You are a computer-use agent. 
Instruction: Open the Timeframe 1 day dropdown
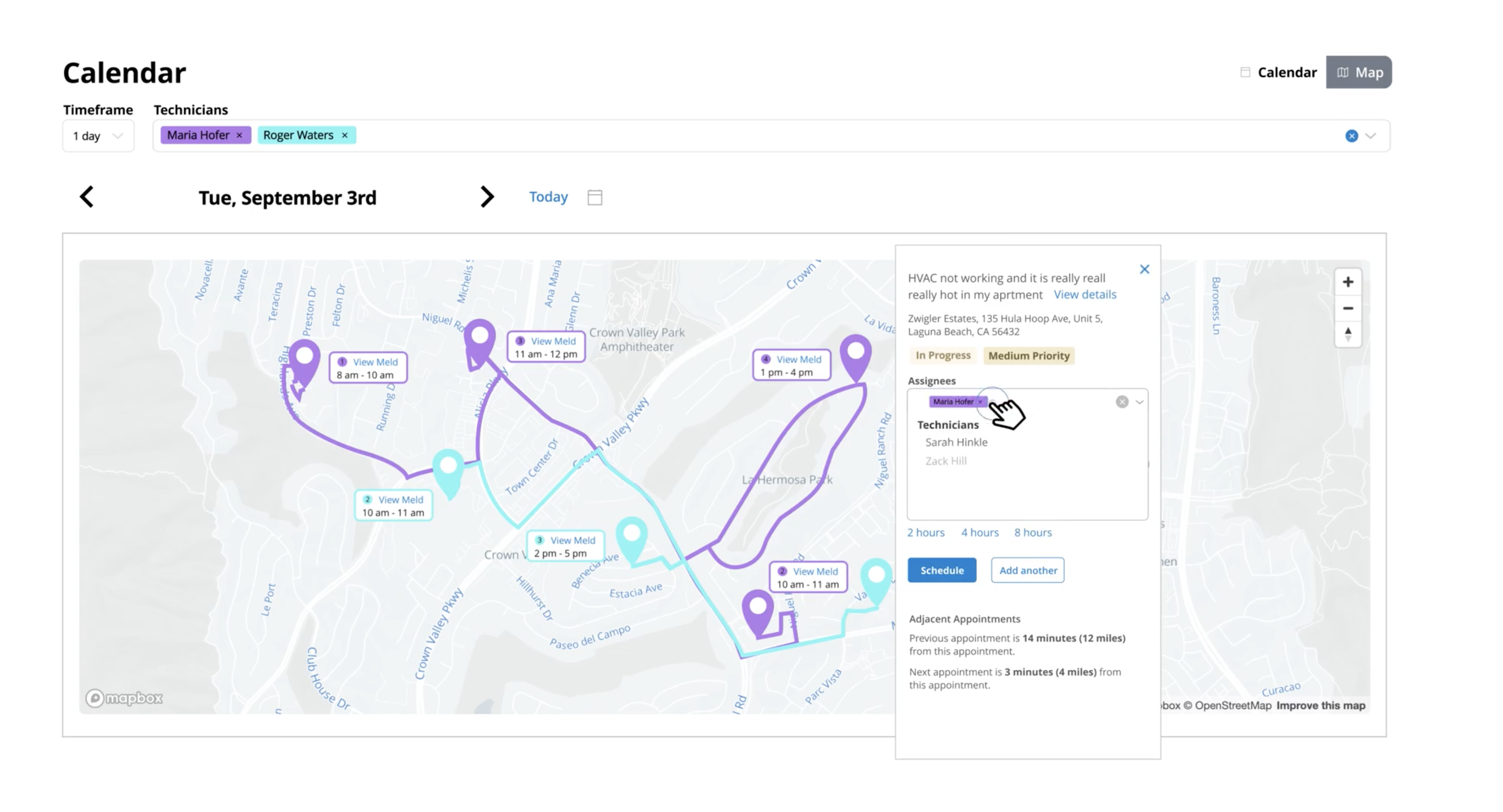[98, 136]
